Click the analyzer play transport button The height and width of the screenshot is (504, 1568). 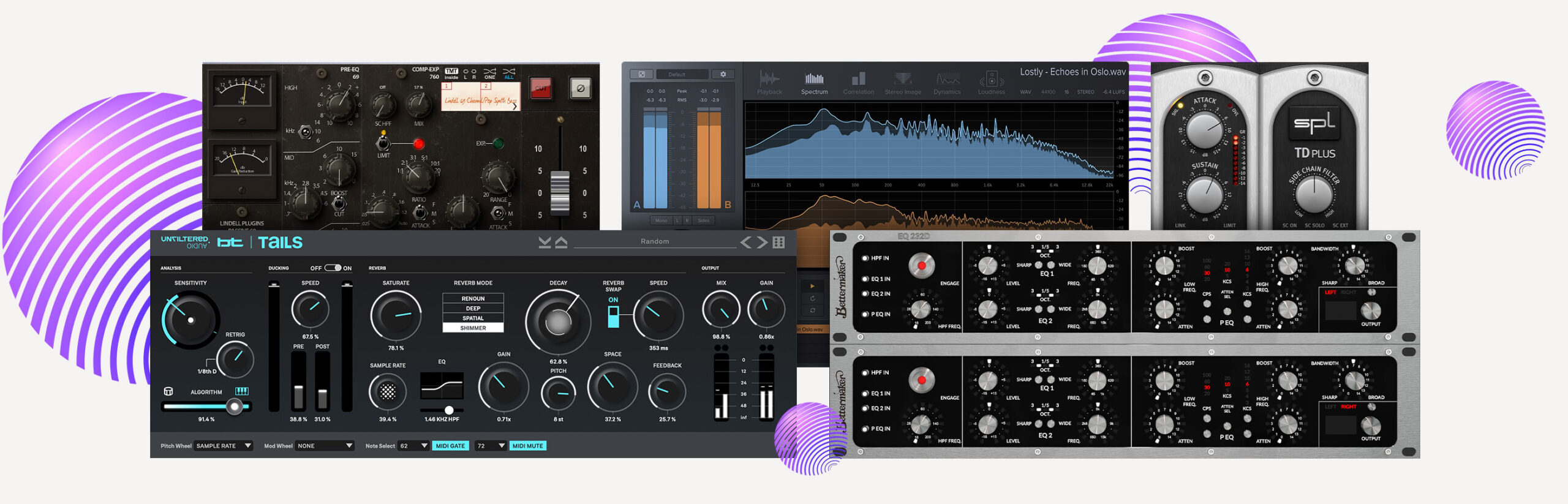pyautogui.click(x=812, y=286)
